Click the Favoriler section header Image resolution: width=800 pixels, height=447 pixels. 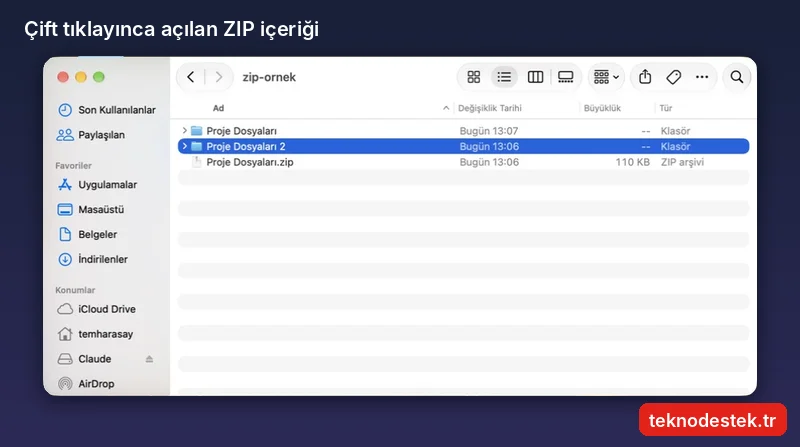point(73,166)
